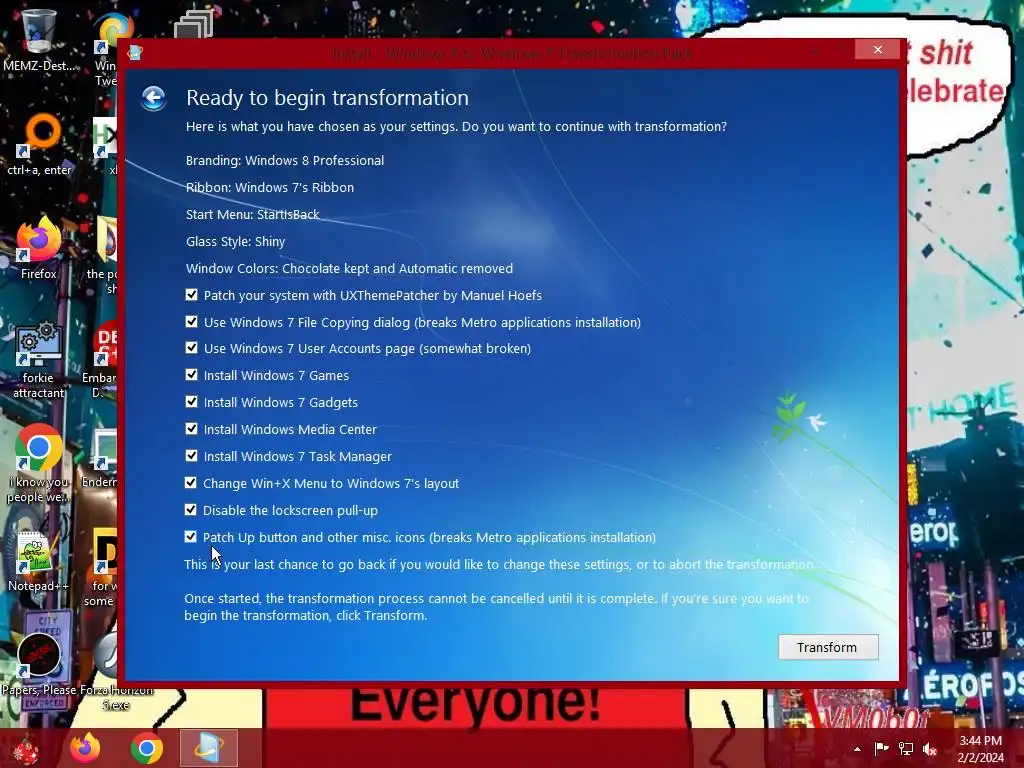The image size is (1024, 768).
Task: Click the Start button on the taskbar
Action: 26,748
